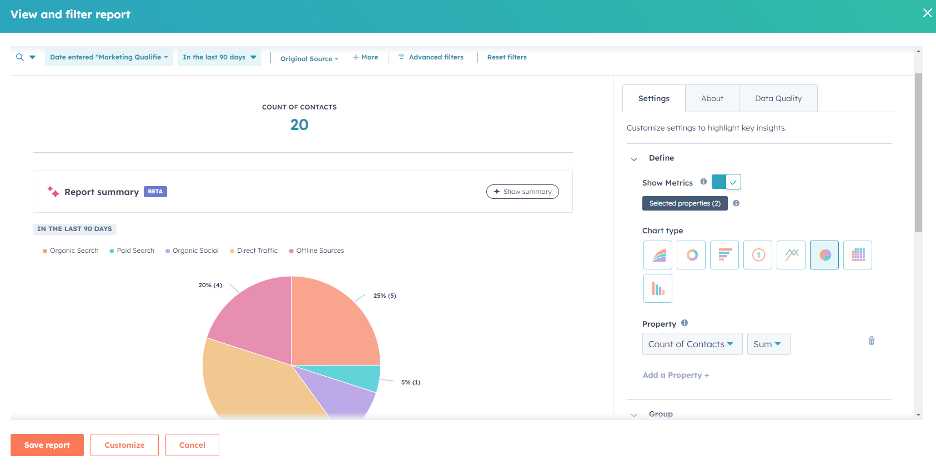Viewport: 936px width, 466px height.
Task: Toggle Organic Search legend series
Action: [x=70, y=251]
